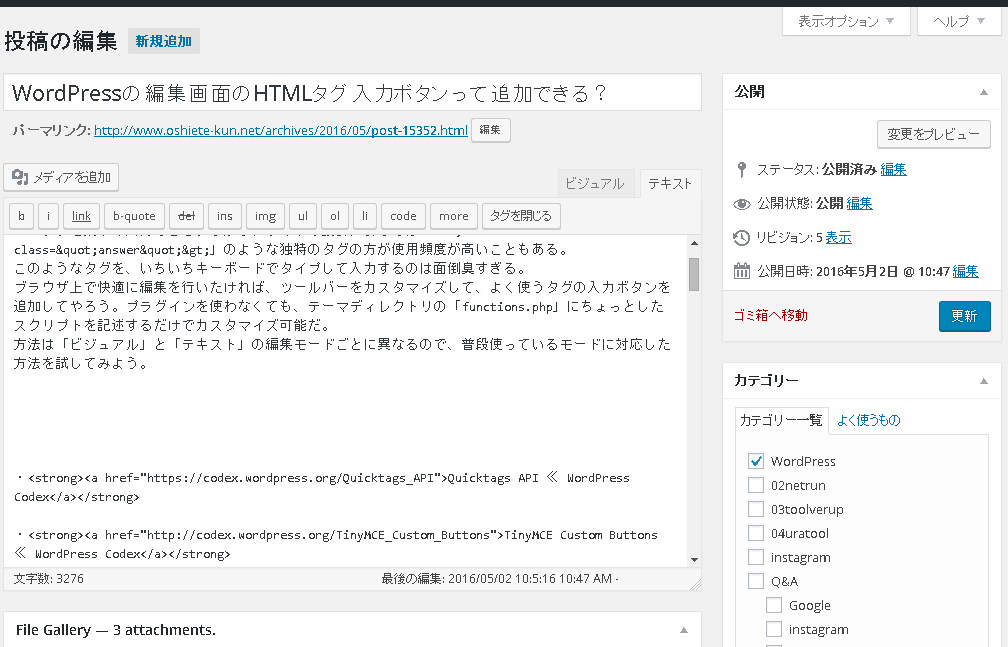Click the editor scrollbar thumb
Viewport: 1008px width, 647px height.
pos(694,275)
